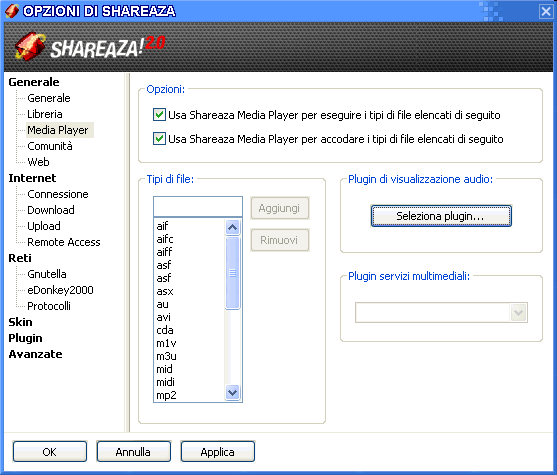The height and width of the screenshot is (475, 557).
Task: Select the Internet category heading
Action: coord(32,178)
